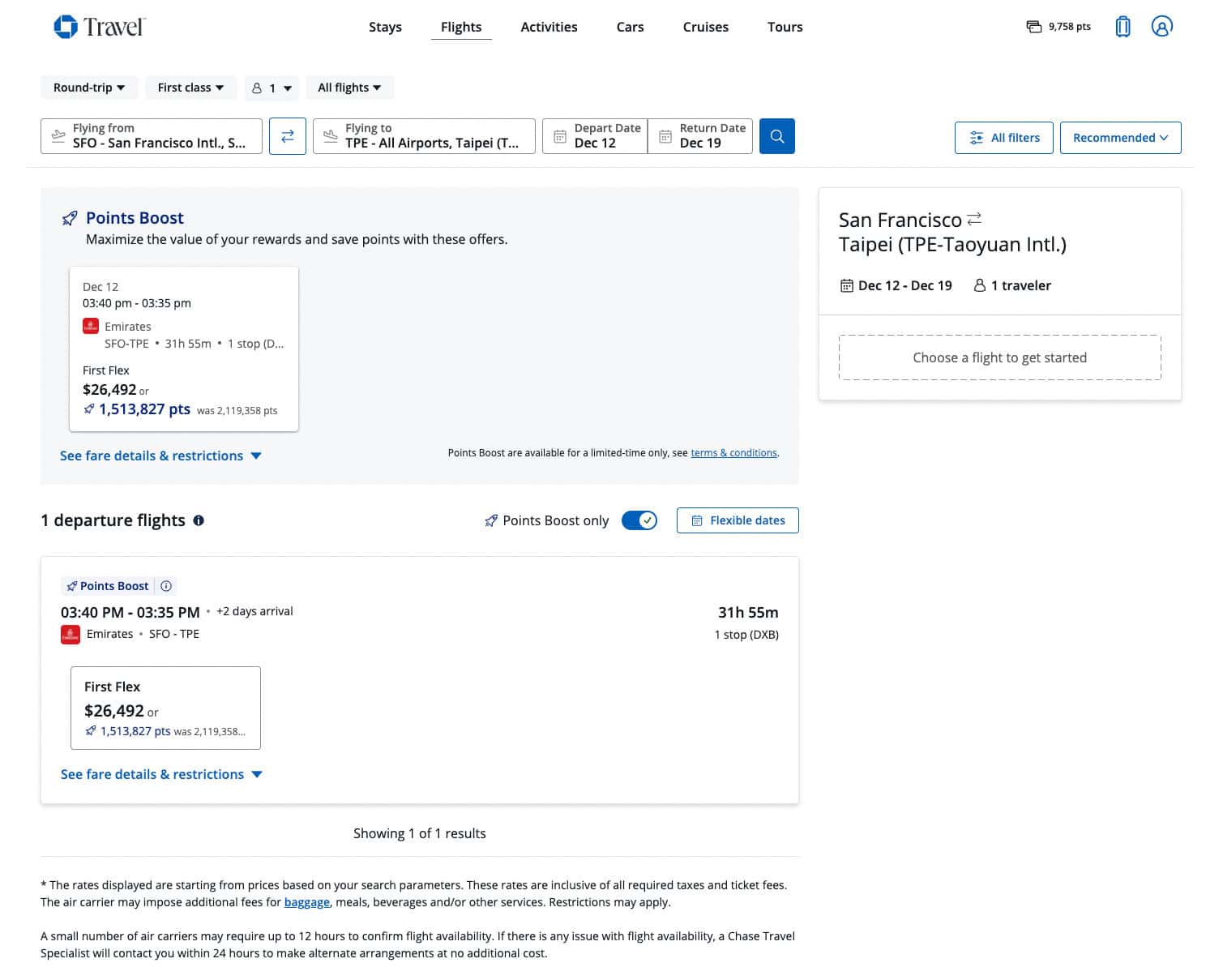Click the +2 days arrival text
Screen dimensions: 1223x980
click(x=254, y=611)
